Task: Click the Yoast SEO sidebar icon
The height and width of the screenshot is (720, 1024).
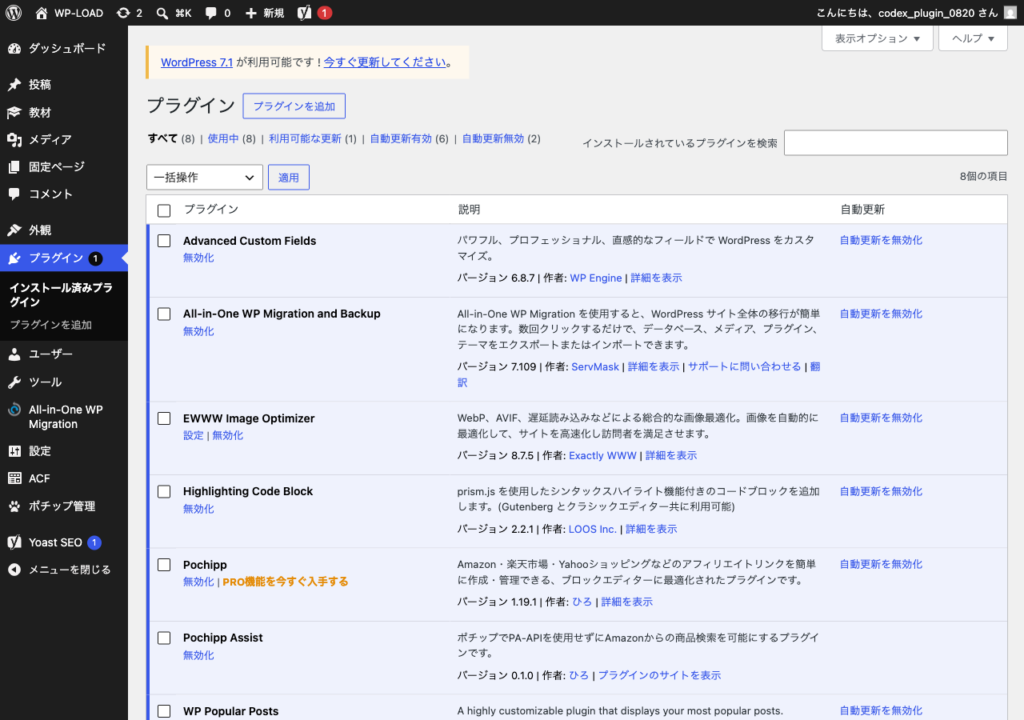Action: [x=14, y=542]
